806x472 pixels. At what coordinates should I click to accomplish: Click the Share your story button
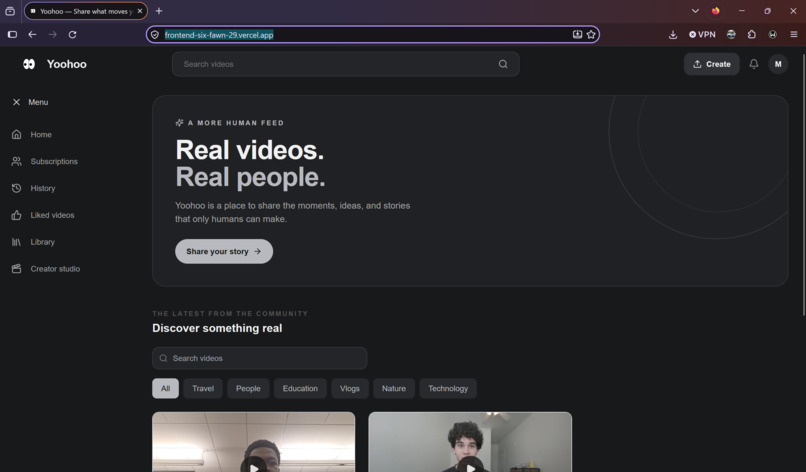[224, 251]
